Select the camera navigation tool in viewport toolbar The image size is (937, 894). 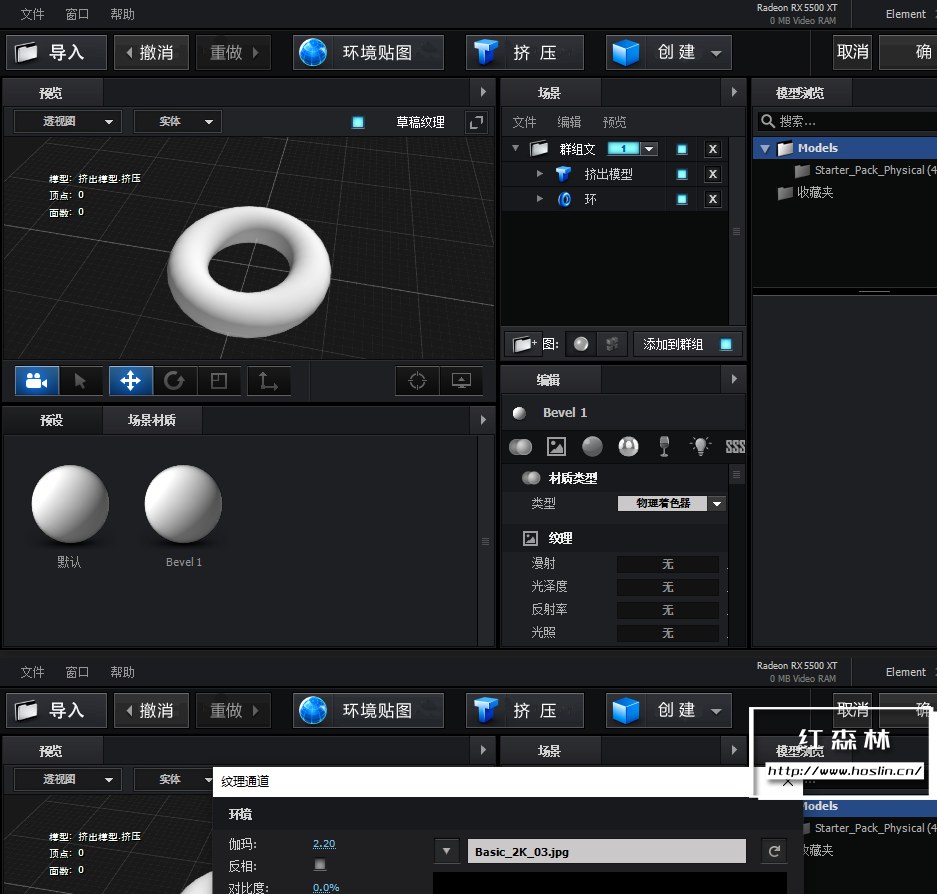click(36, 381)
